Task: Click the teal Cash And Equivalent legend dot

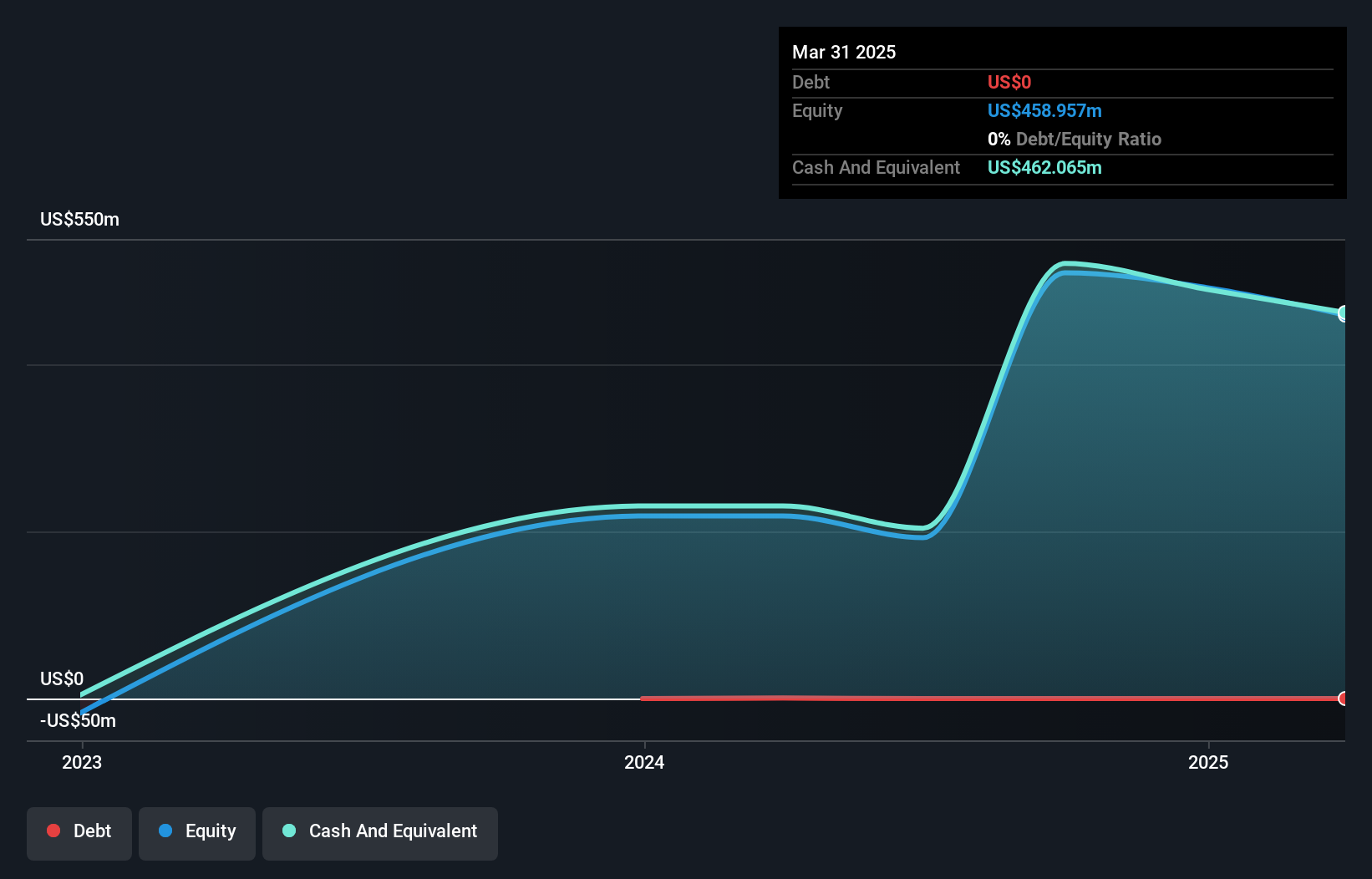Action: (289, 831)
